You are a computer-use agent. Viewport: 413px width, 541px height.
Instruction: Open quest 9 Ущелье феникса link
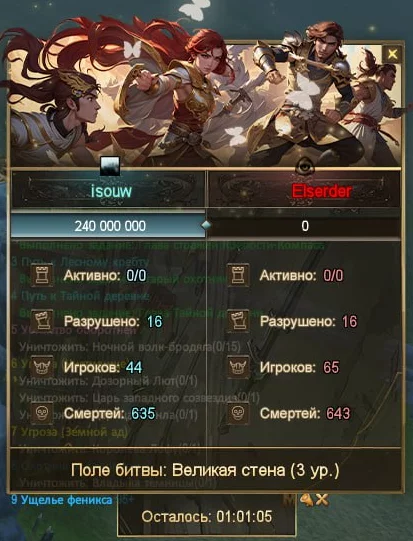pyautogui.click(x=62, y=500)
